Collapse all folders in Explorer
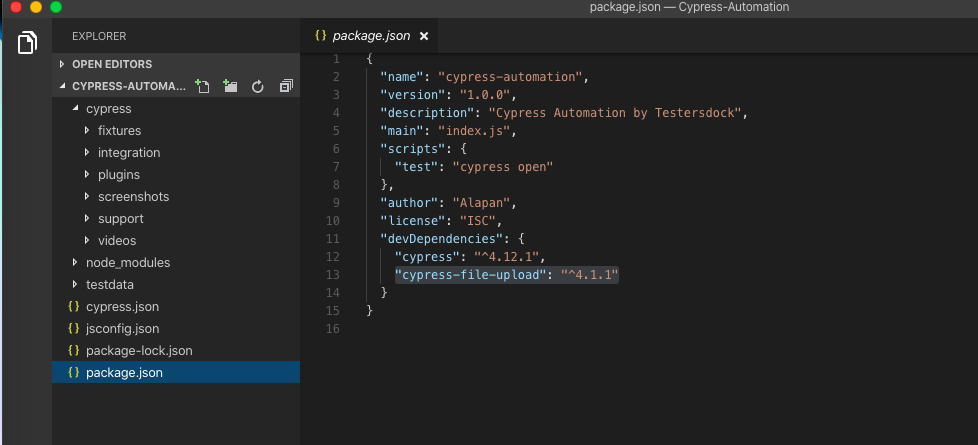This screenshot has height=445, width=978. coord(286,86)
